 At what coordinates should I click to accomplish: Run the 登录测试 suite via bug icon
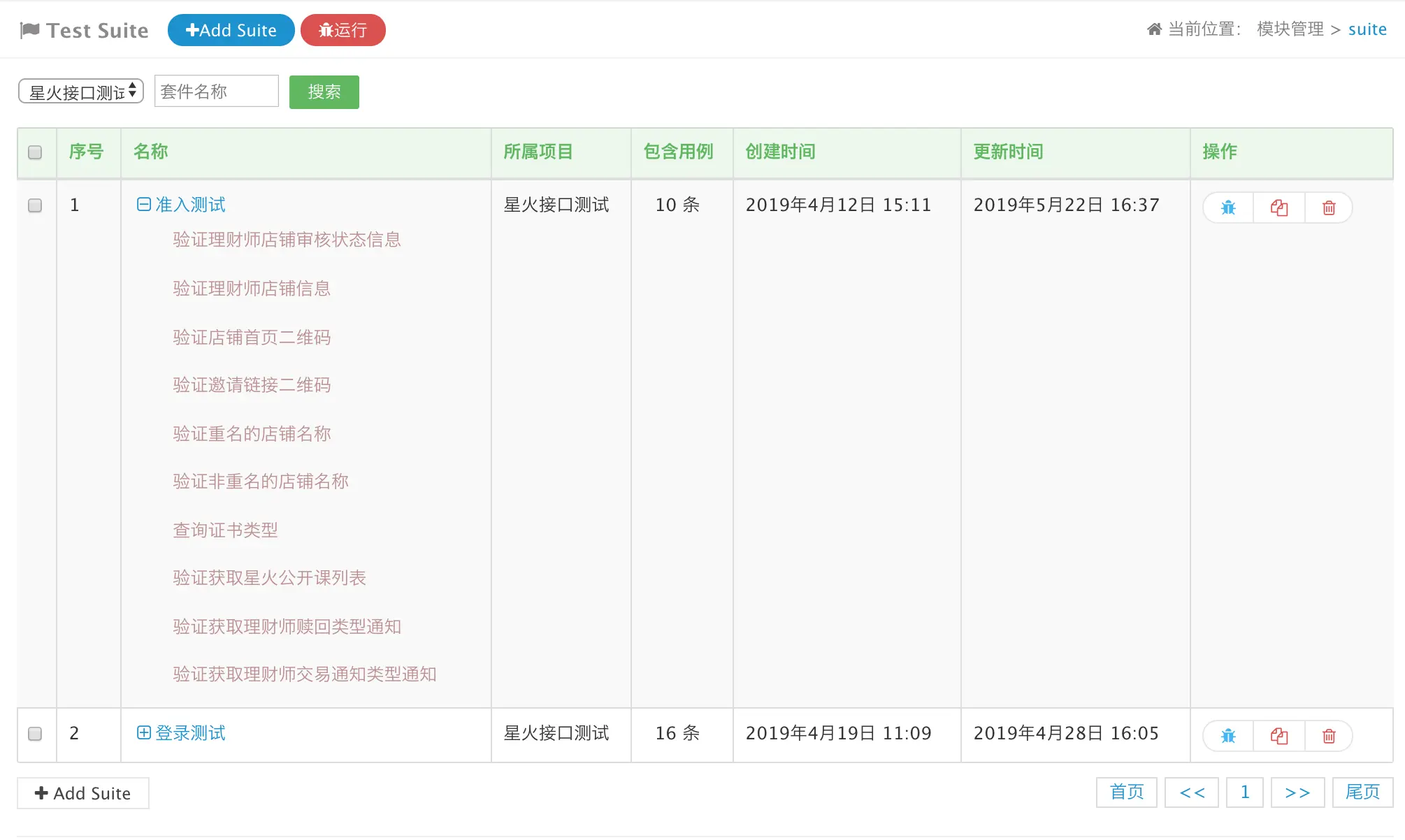pos(1228,736)
